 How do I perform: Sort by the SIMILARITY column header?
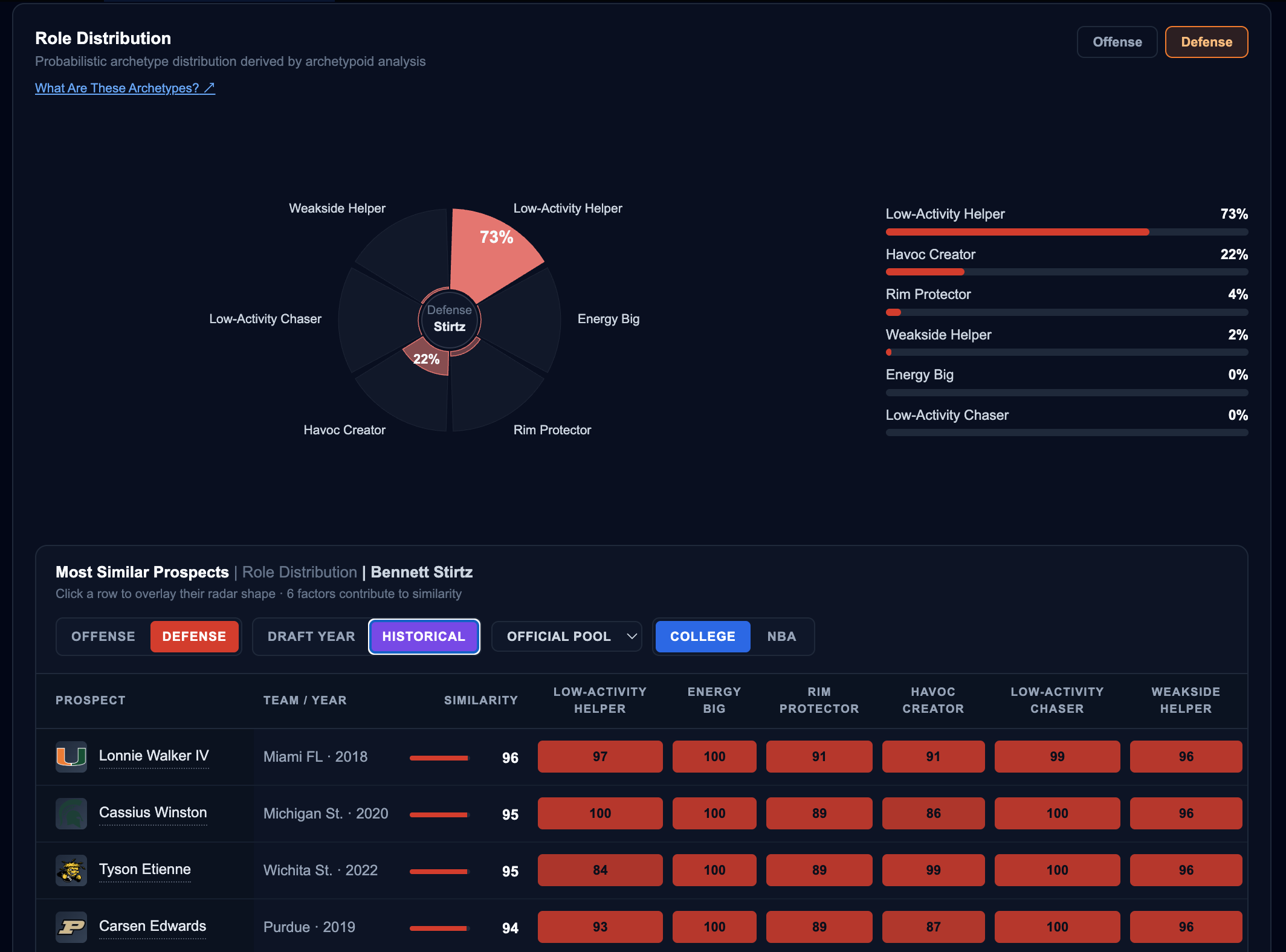[481, 700]
